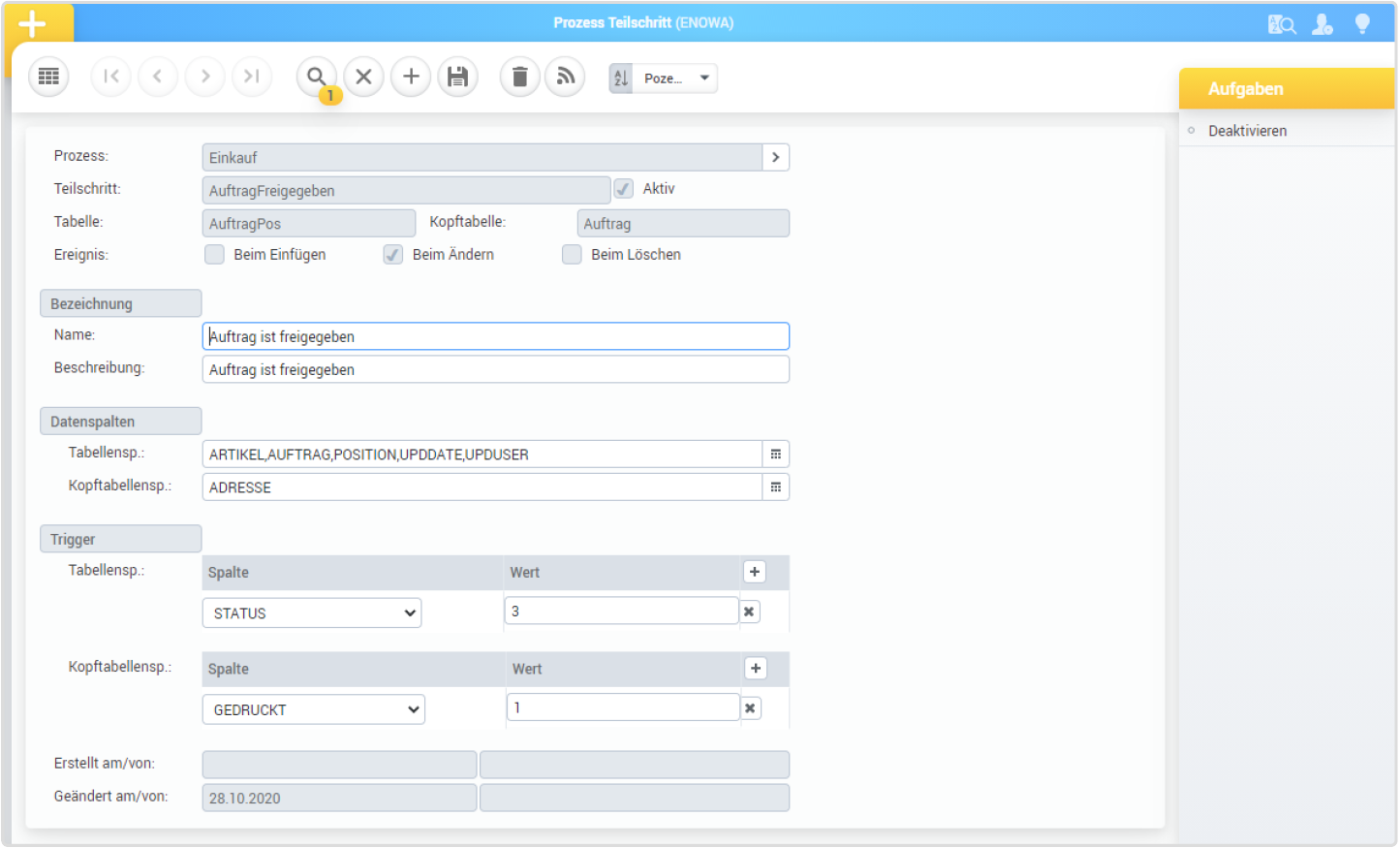Check the Beim Löschen checkbox
The height and width of the screenshot is (848, 1400).
tap(573, 255)
